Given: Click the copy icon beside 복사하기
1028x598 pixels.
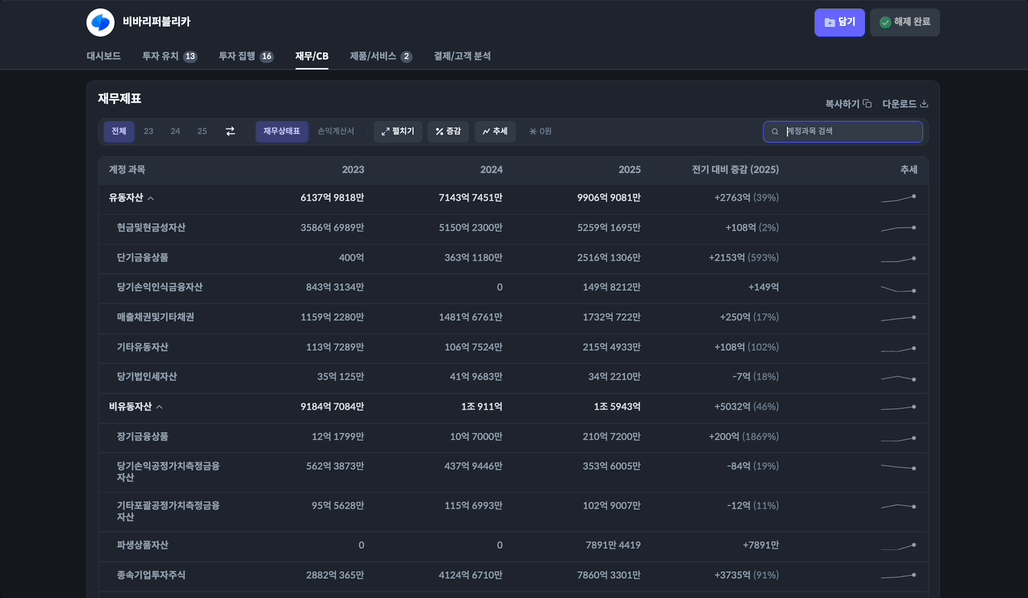Looking at the screenshot, I should [867, 104].
